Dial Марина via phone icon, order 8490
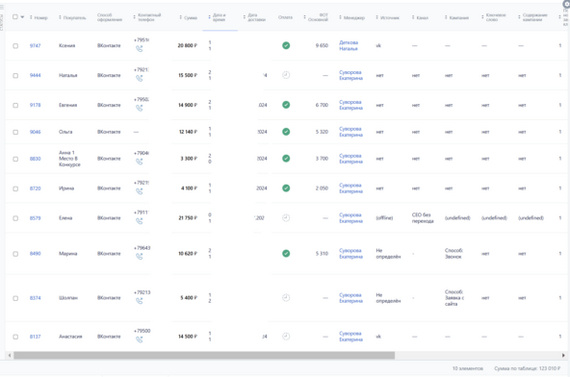This screenshot has height=377, width=570. coord(139,257)
